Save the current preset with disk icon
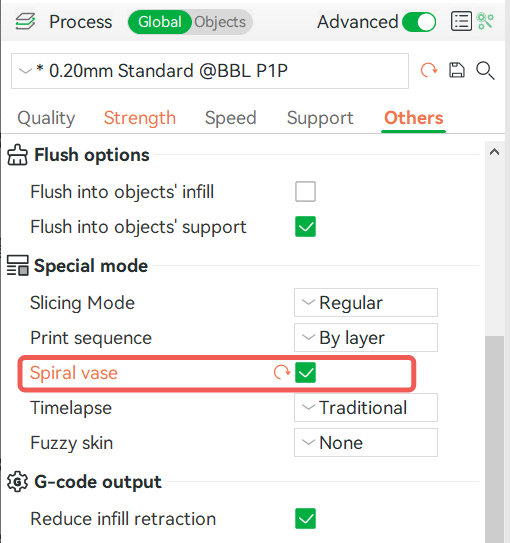The image size is (510, 543). pos(457,70)
